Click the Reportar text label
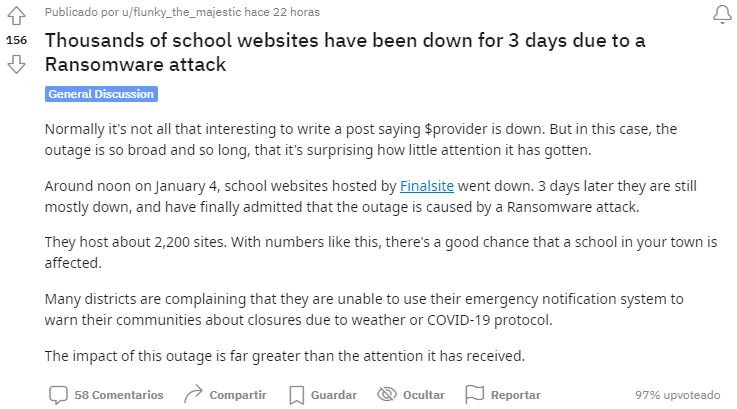This screenshot has width=737, height=409. [516, 395]
